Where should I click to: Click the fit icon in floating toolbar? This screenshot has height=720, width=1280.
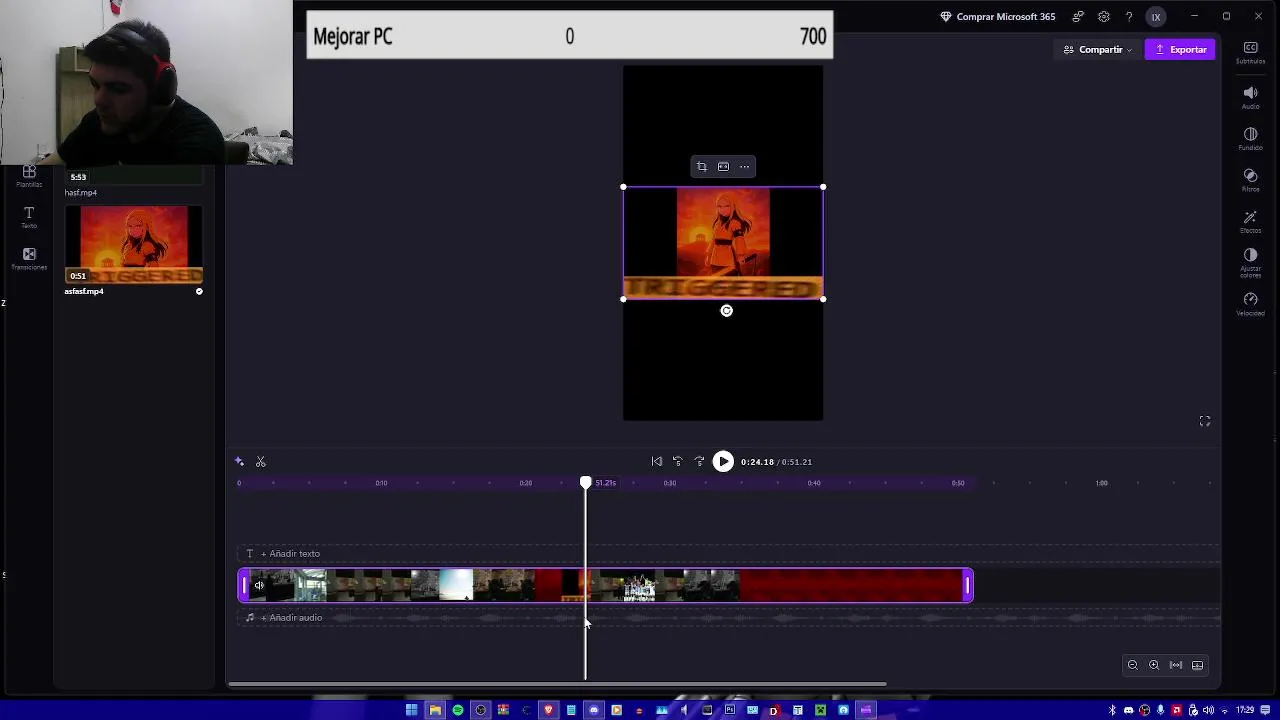point(723,167)
